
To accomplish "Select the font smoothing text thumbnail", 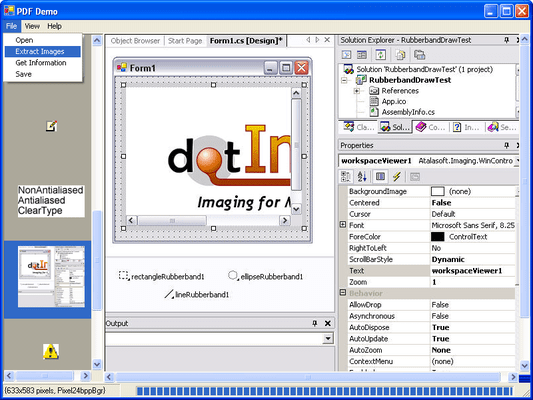I will tap(51, 201).
